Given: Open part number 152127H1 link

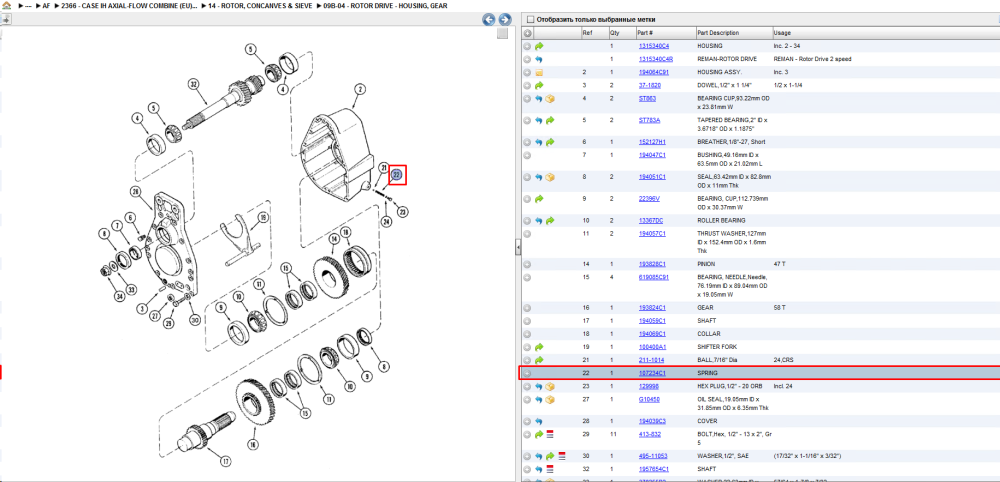Looking at the screenshot, I should (x=652, y=142).
